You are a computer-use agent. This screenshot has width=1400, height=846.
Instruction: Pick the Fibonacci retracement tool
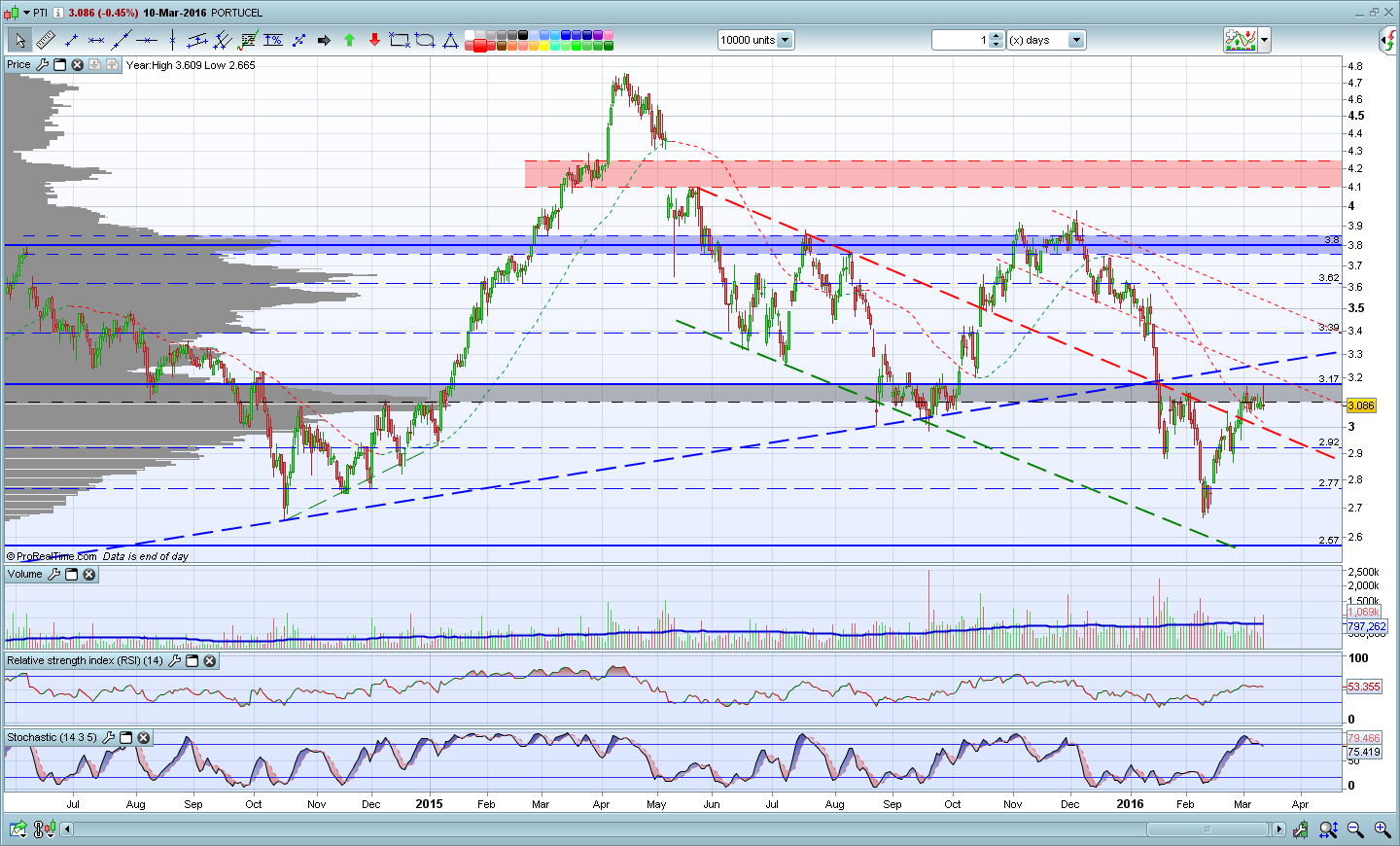248,40
